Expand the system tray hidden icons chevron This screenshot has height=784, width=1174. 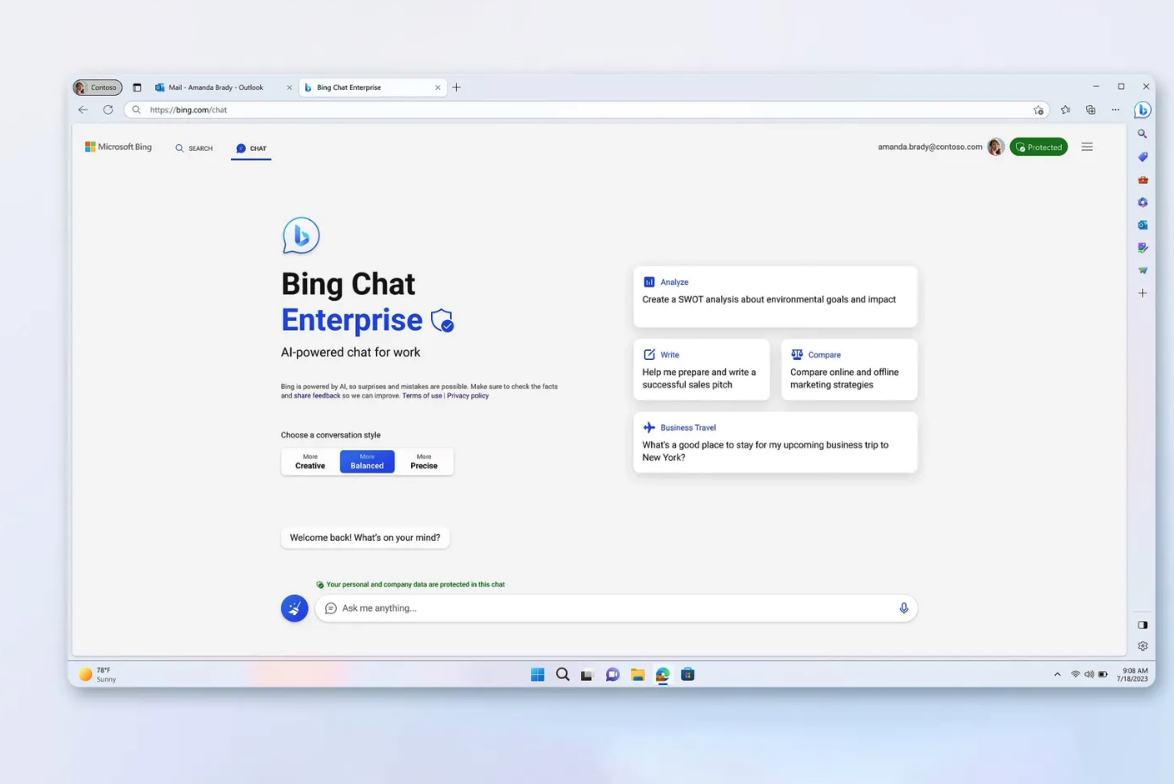point(1057,675)
